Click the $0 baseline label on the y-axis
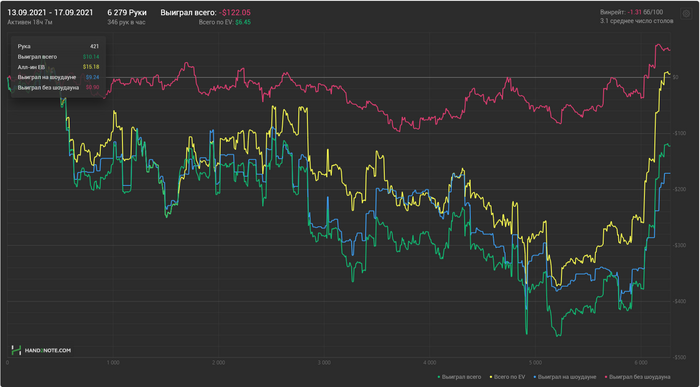Image resolution: width=700 pixels, height=387 pixels. point(675,77)
